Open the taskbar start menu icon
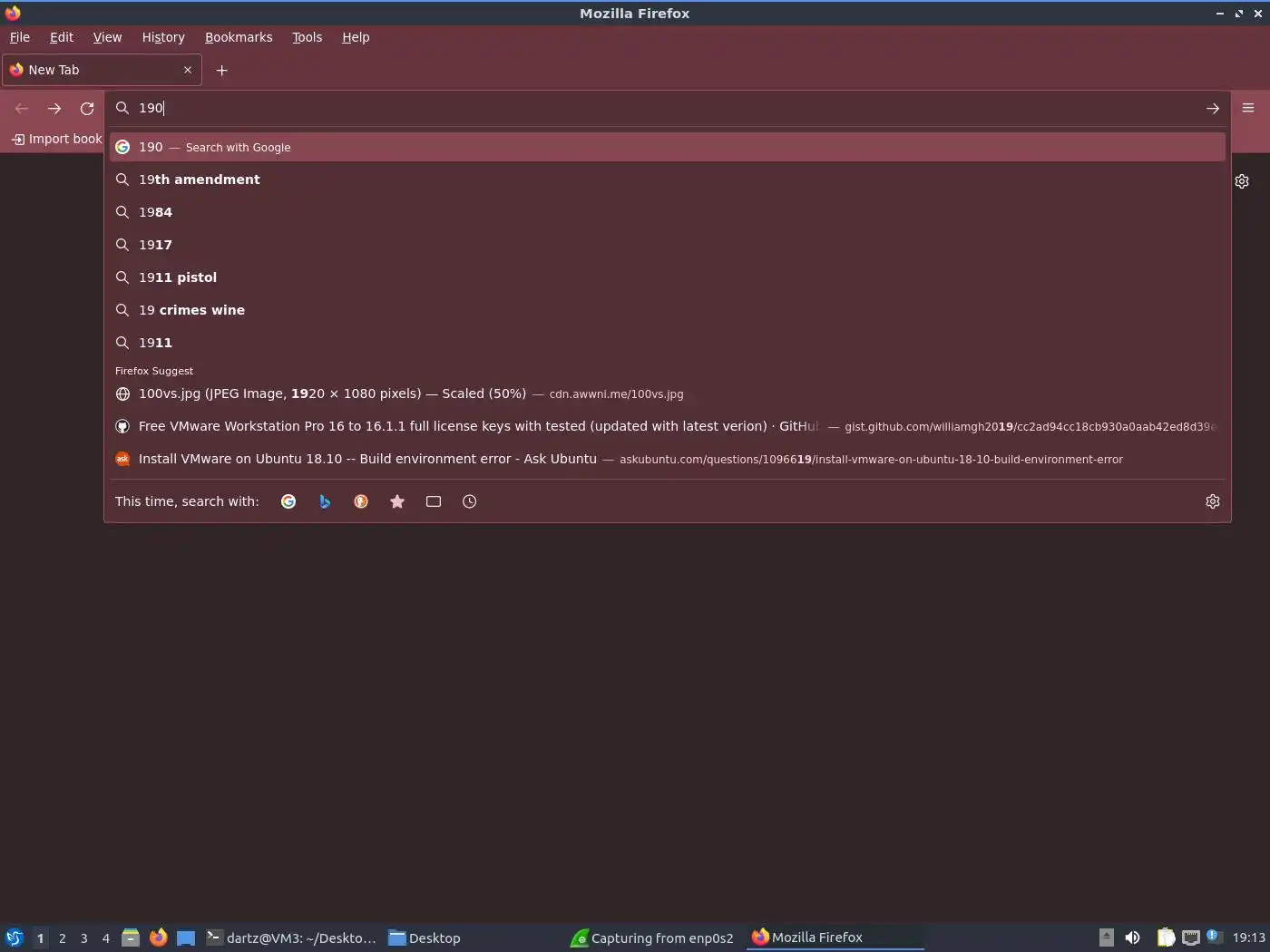This screenshot has height=952, width=1270. 14,937
